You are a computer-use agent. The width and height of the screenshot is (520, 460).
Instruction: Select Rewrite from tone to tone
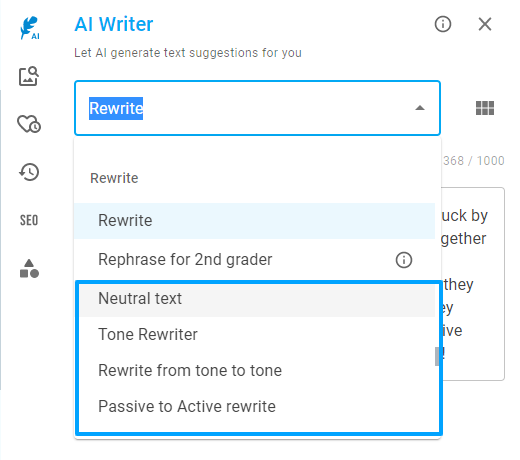254,370
